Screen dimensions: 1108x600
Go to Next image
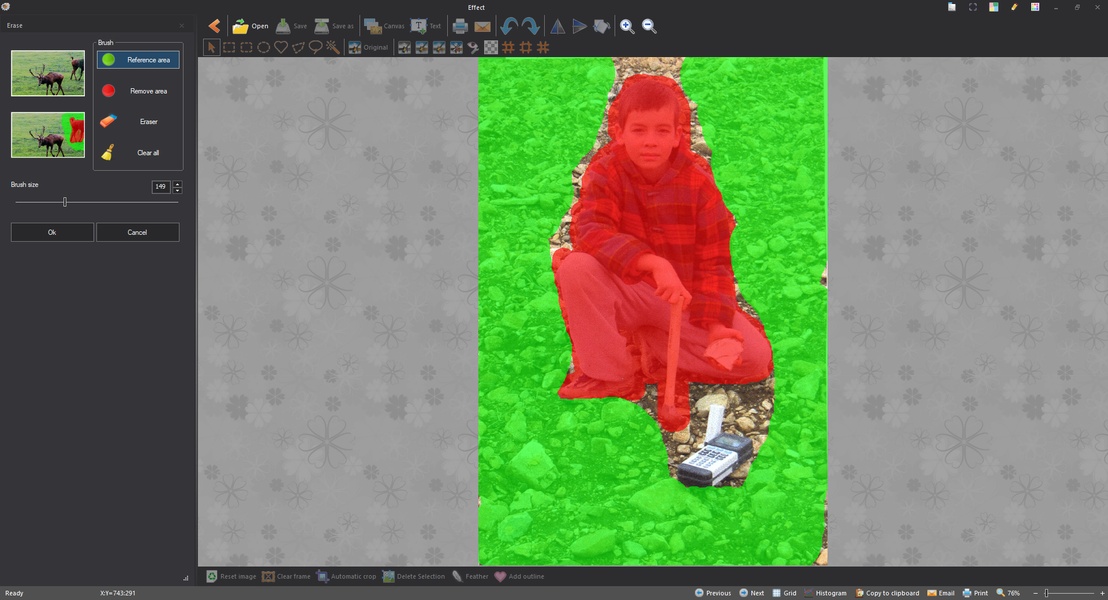tap(751, 593)
